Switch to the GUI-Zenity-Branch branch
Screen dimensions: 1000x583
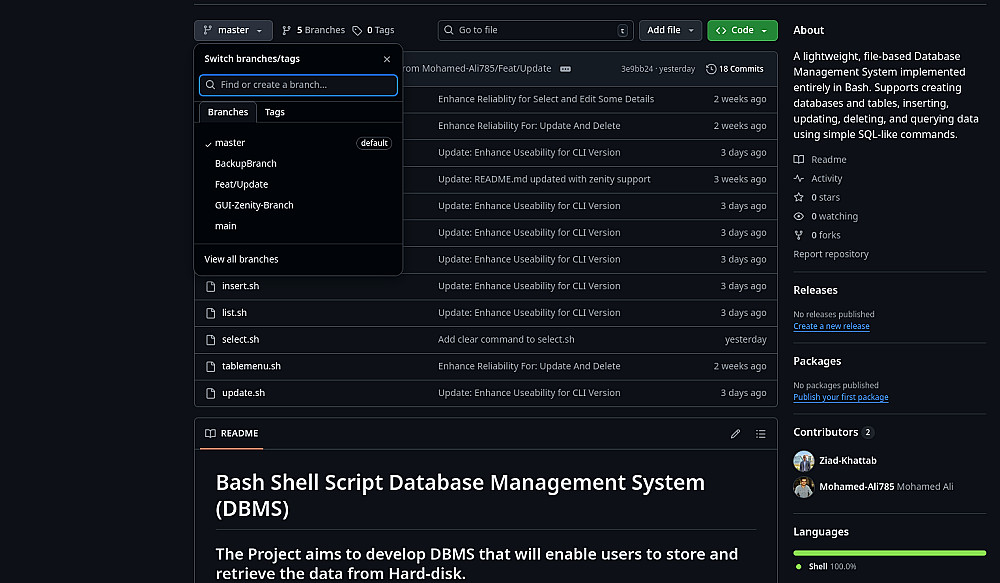[254, 205]
